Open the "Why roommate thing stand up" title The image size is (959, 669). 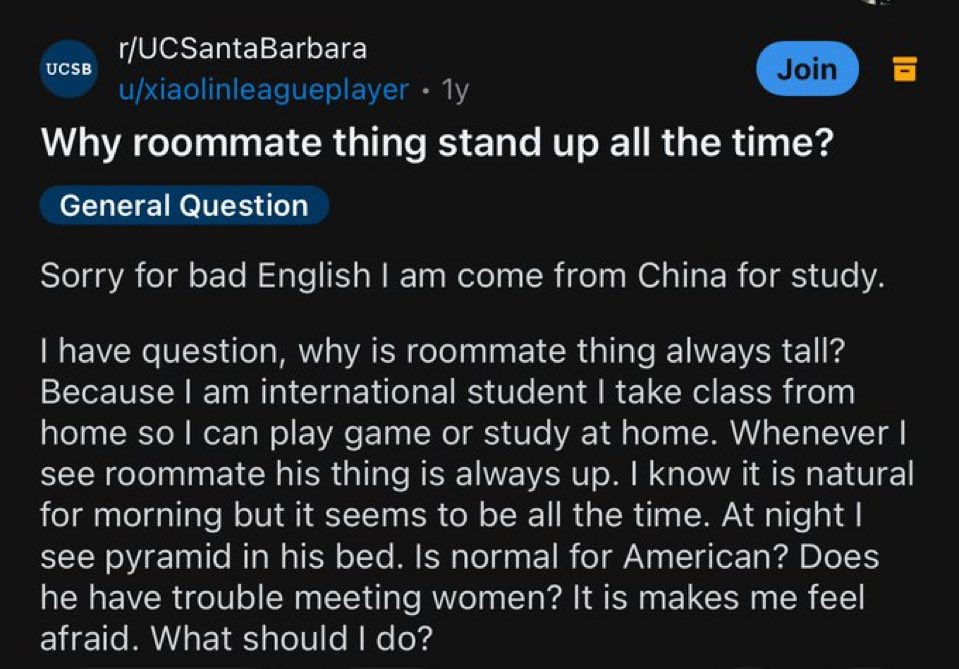click(x=437, y=144)
